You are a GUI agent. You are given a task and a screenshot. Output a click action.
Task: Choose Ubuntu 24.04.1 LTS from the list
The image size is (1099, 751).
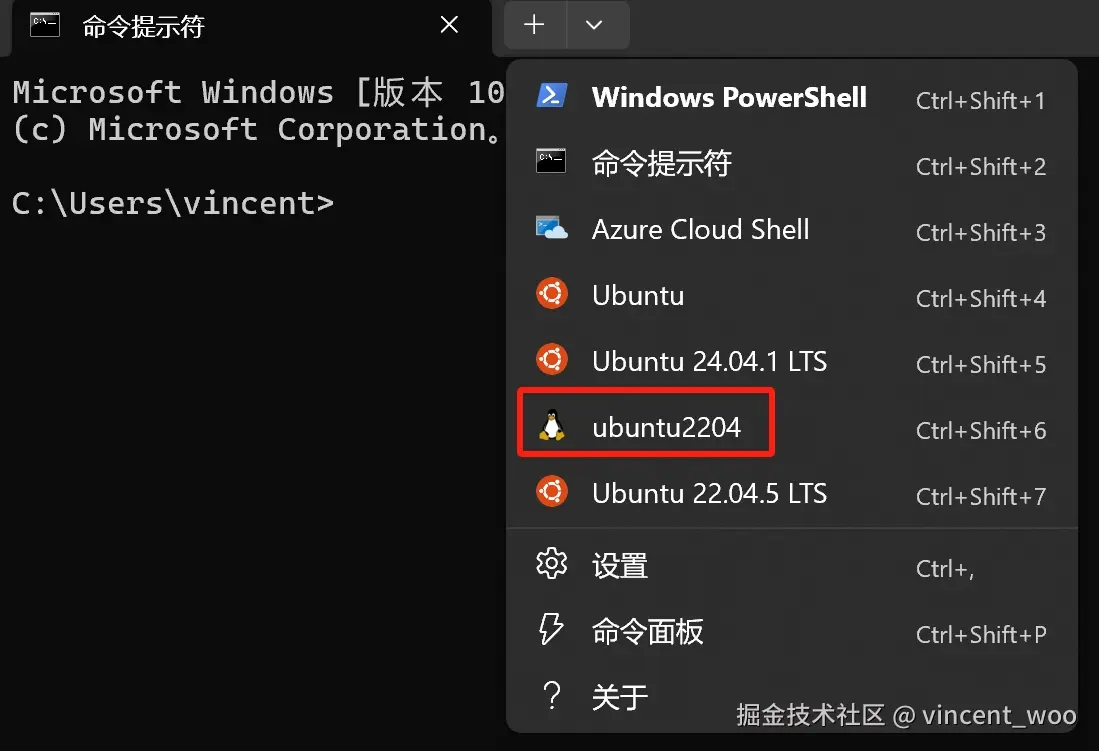[709, 361]
